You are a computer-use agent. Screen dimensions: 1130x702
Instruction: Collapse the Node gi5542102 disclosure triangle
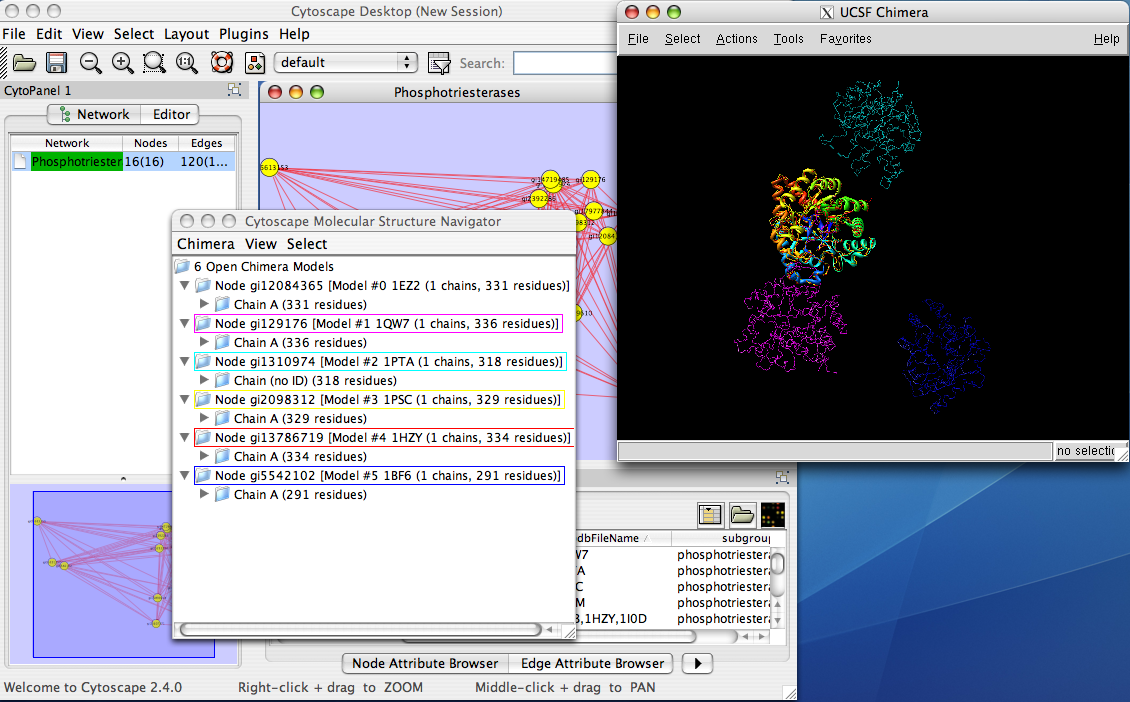[184, 476]
